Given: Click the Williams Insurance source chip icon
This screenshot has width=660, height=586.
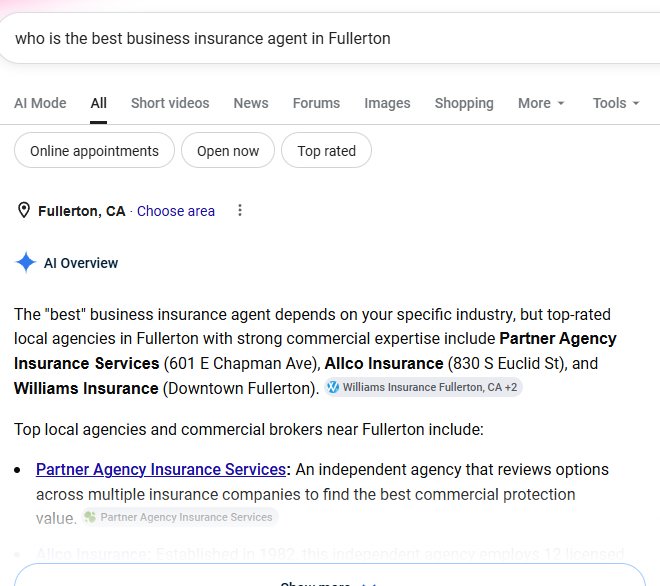Looking at the screenshot, I should (333, 387).
